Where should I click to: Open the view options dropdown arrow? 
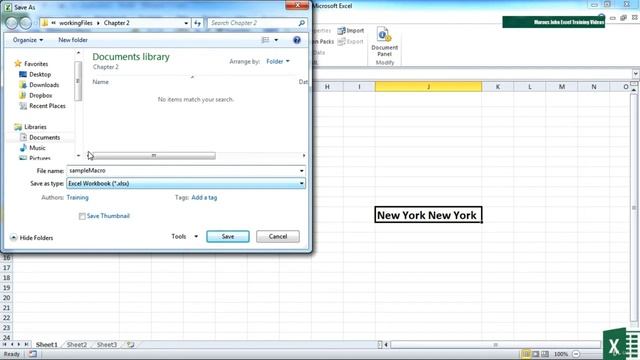pos(276,40)
